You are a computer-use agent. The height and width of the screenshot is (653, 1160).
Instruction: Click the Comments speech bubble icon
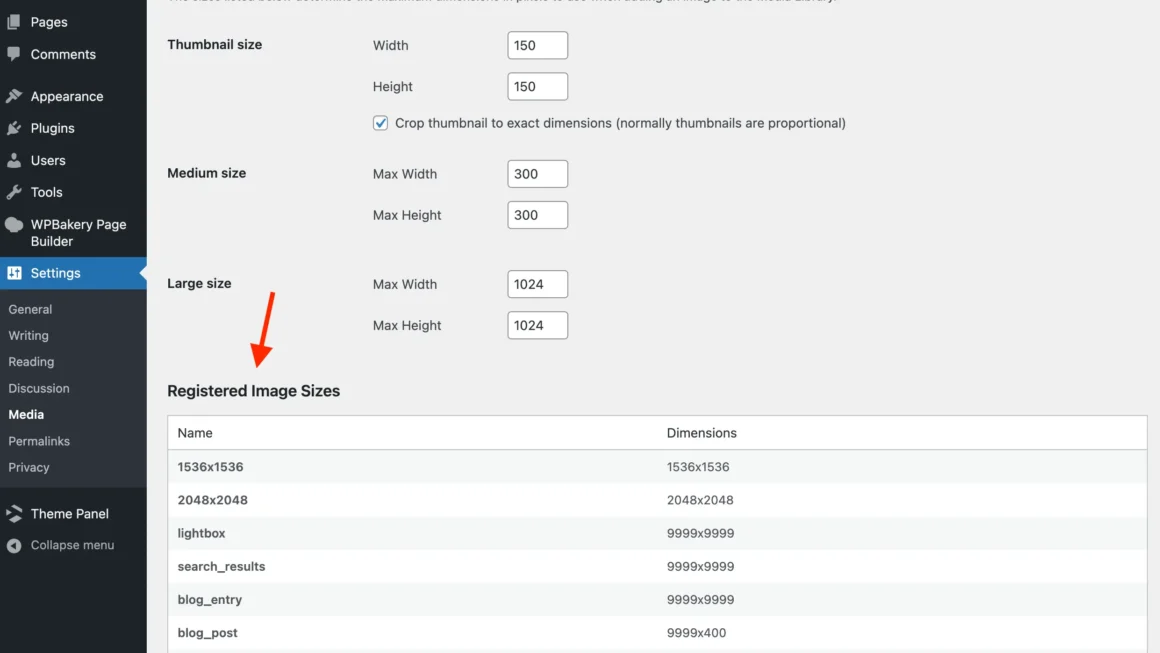13,53
